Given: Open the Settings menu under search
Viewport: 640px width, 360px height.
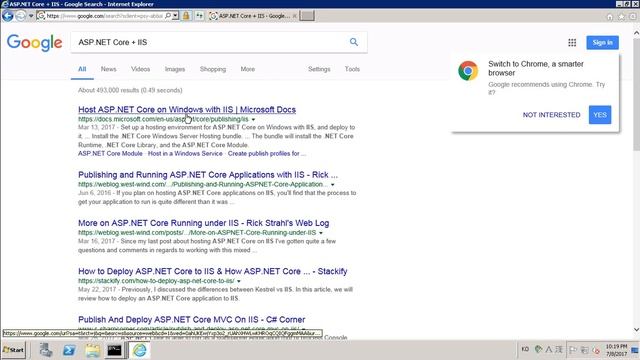Looking at the screenshot, I should tap(319, 69).
